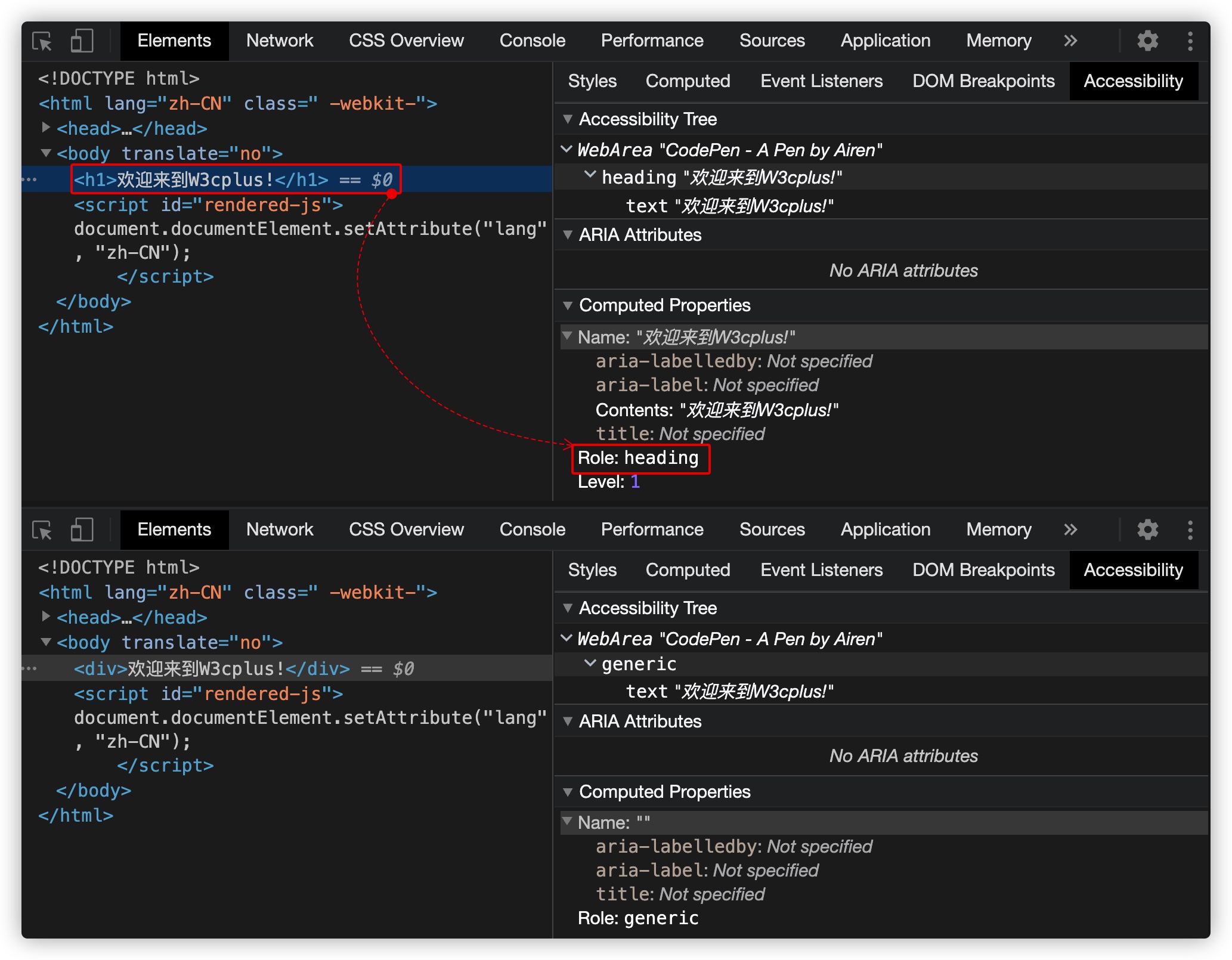Switch to Console tab in top panel
Viewport: 1232px width, 960px height.
tap(532, 41)
